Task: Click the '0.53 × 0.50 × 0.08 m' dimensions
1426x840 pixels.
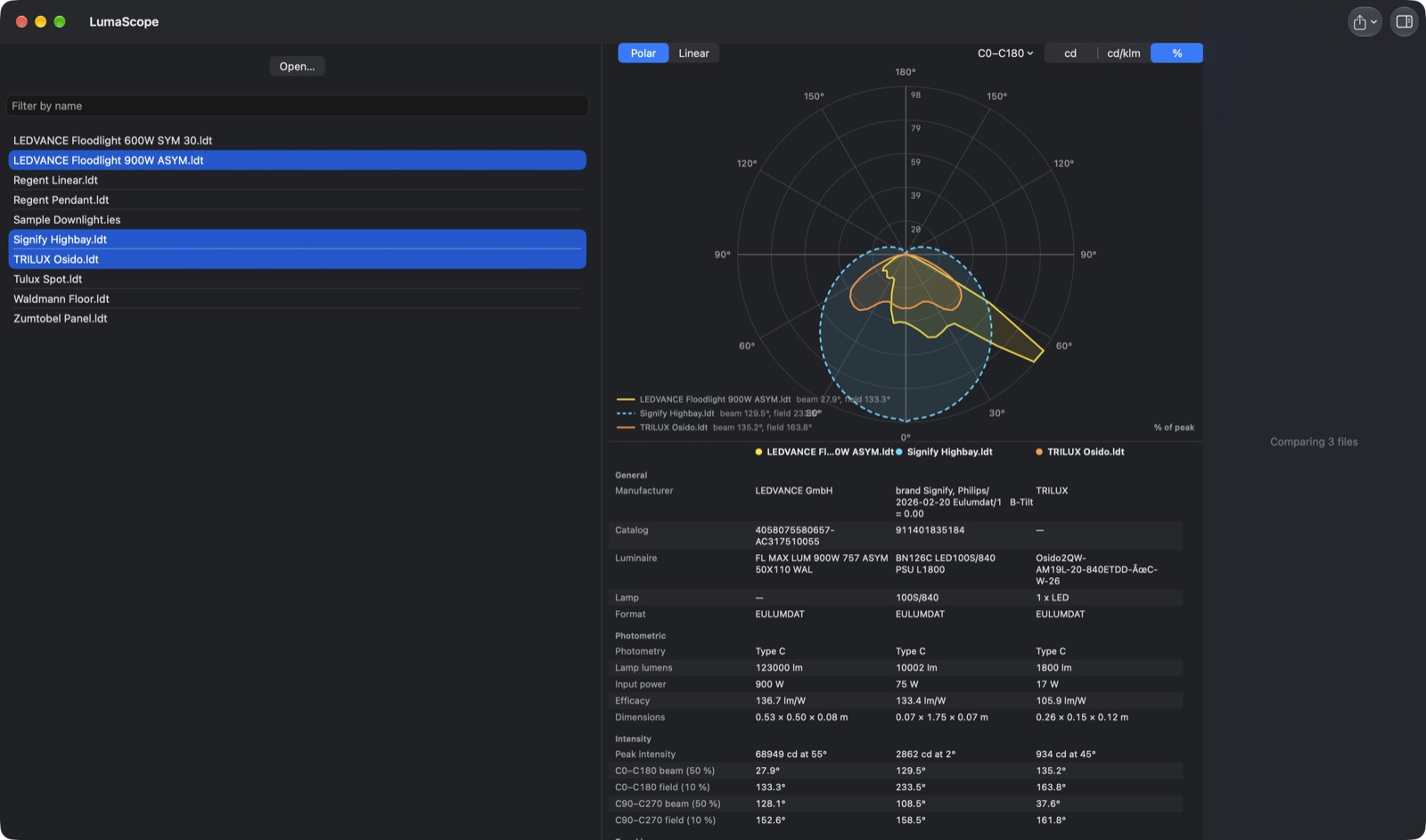Action: (801, 717)
